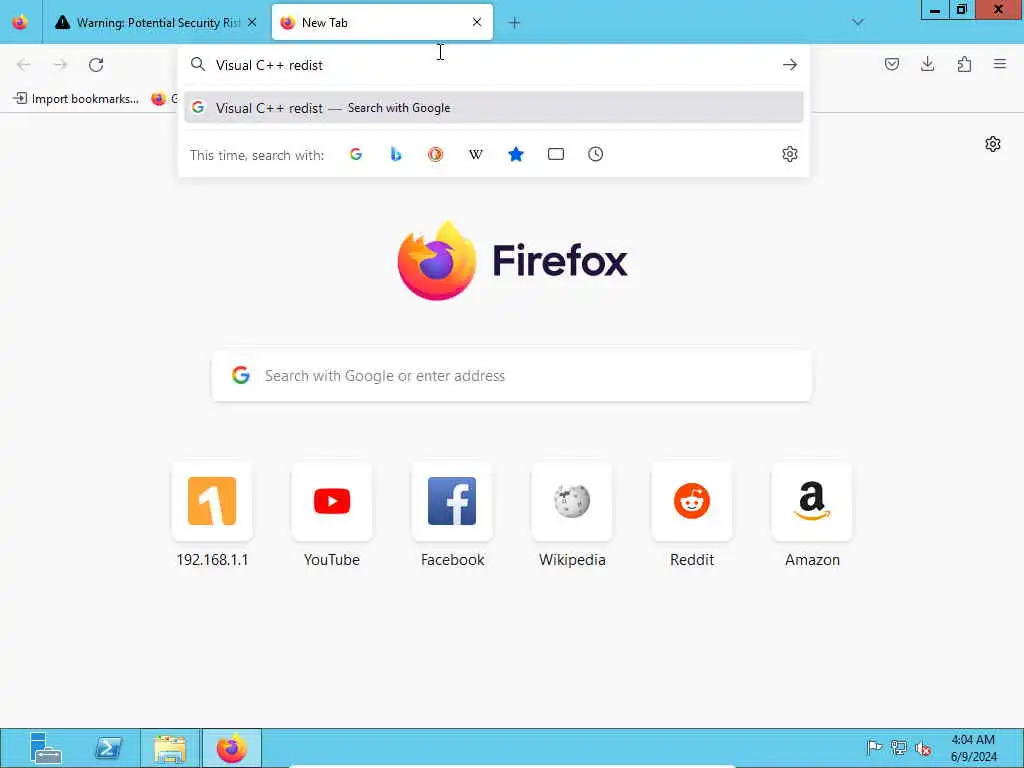Search this time with Google icon
Viewport: 1024px width, 768px height.
pyautogui.click(x=356, y=154)
